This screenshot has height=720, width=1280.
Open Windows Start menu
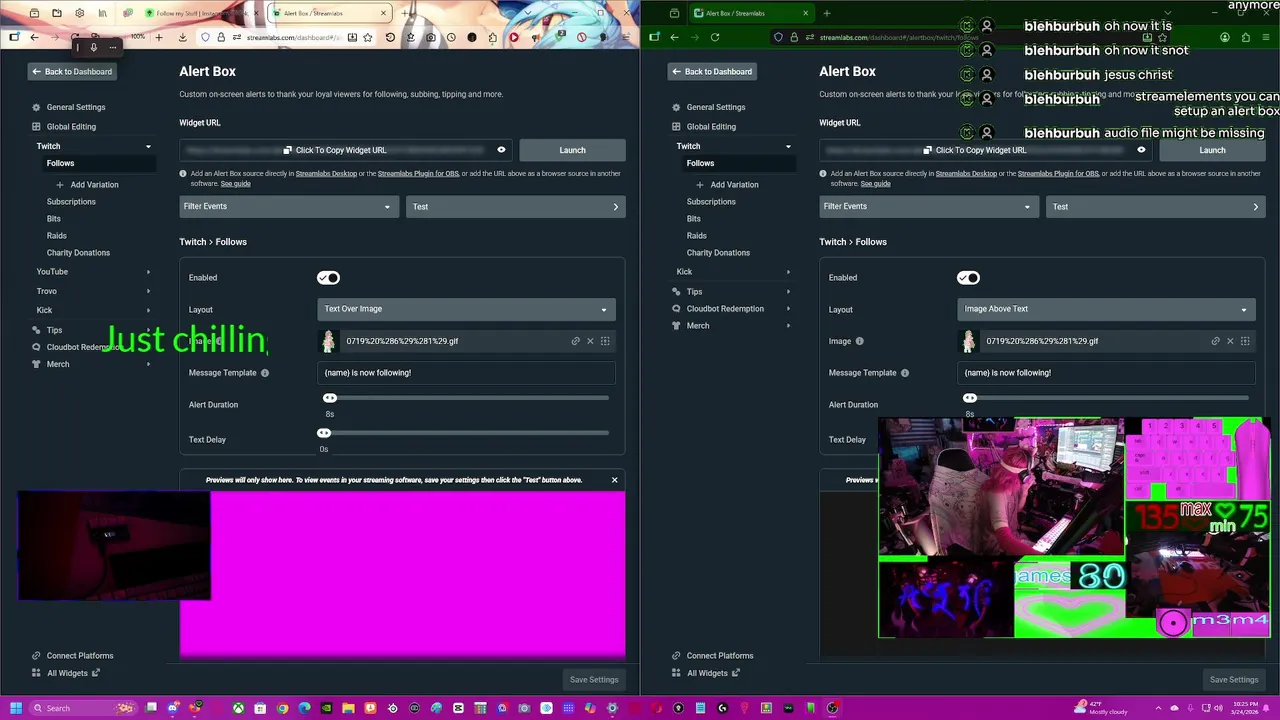pos(15,708)
